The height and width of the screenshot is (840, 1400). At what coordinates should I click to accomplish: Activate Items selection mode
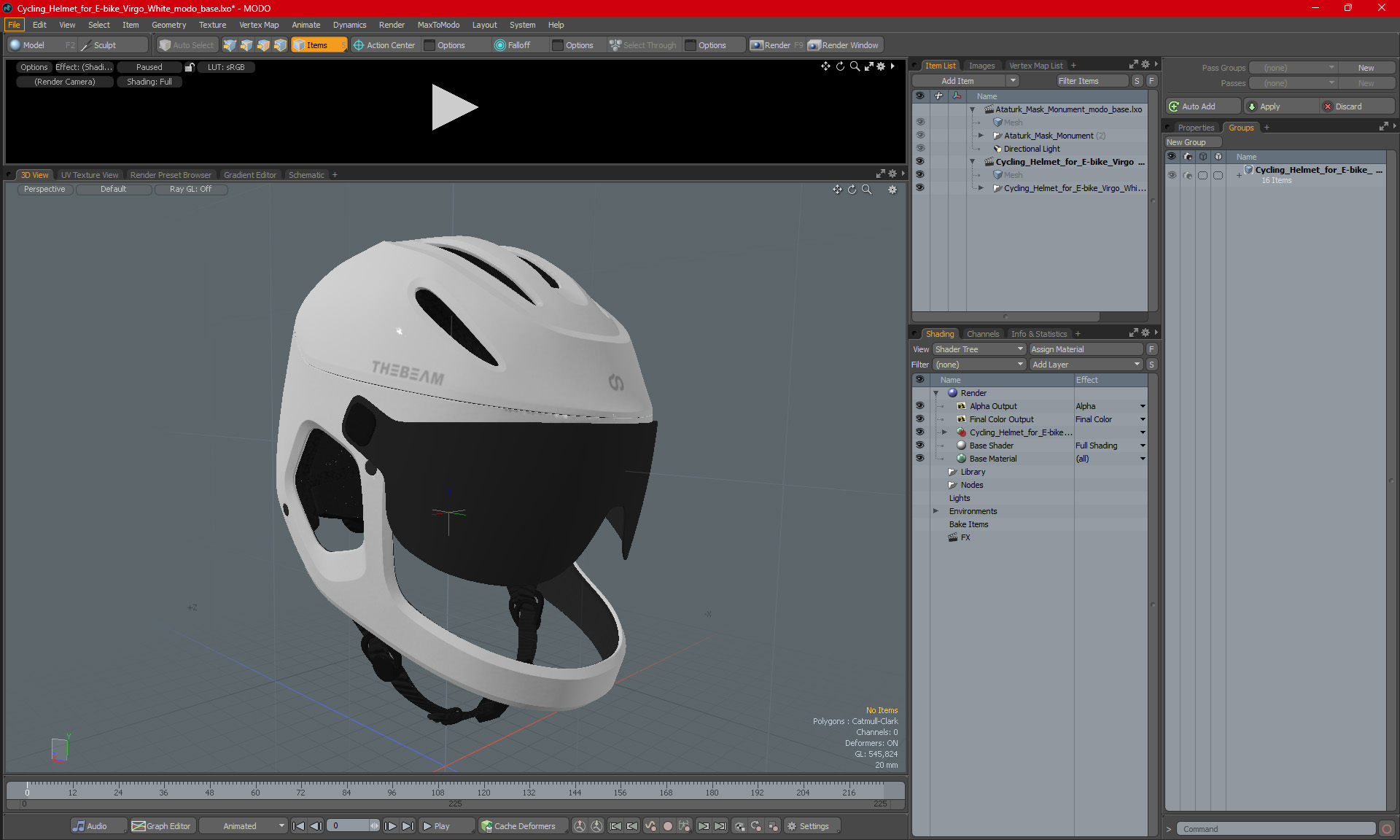pos(319,45)
